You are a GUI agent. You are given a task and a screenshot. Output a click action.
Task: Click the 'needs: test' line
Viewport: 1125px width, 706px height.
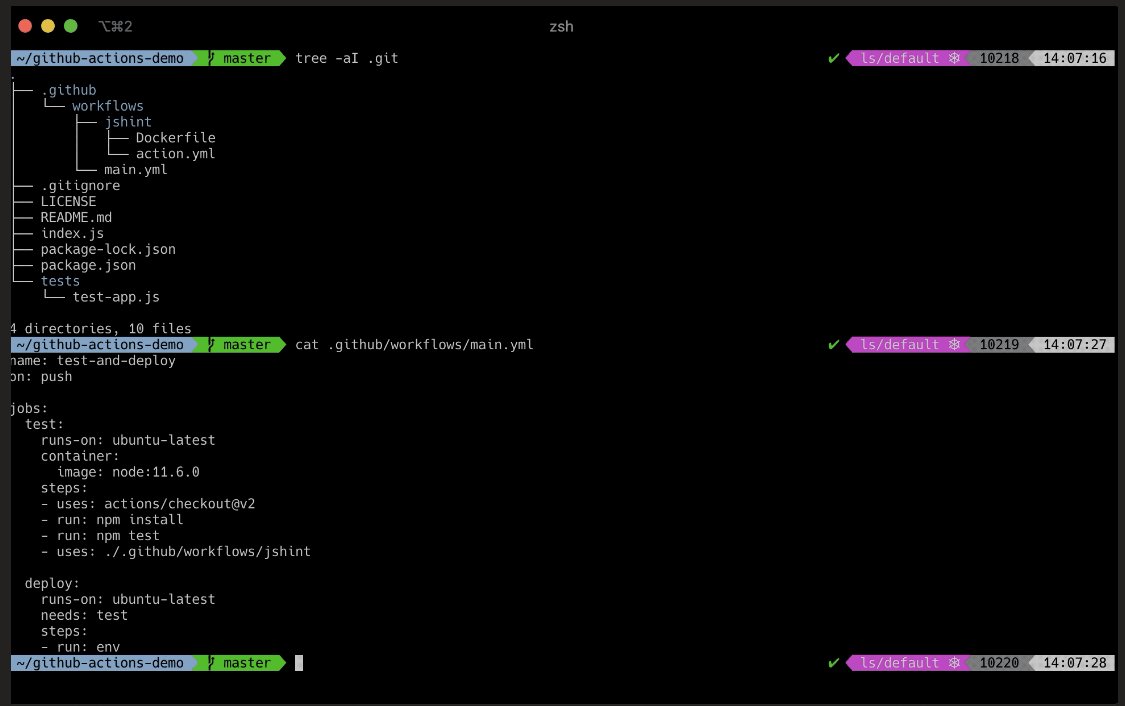pos(85,616)
